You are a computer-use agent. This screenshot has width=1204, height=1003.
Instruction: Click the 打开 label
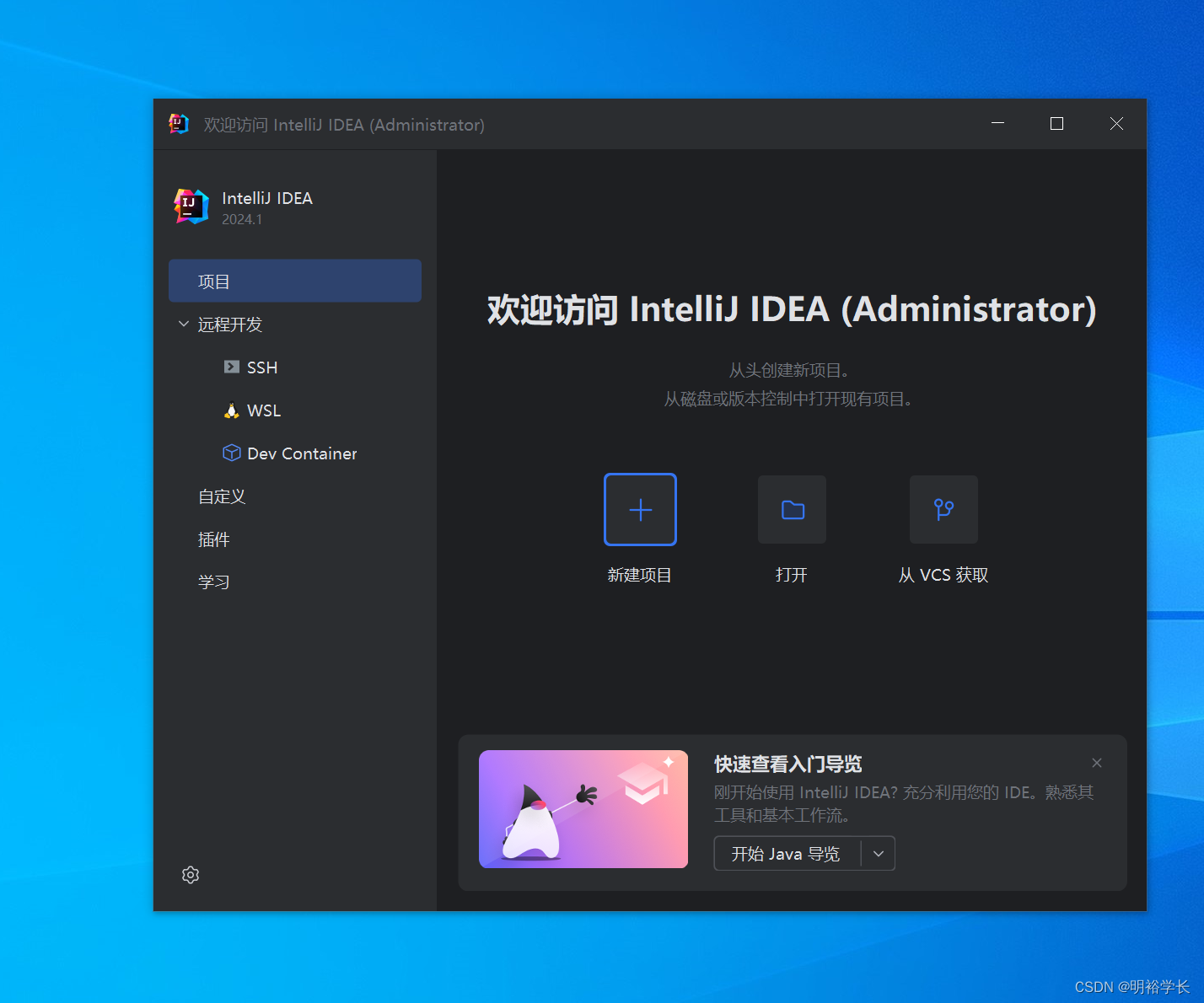(x=792, y=575)
